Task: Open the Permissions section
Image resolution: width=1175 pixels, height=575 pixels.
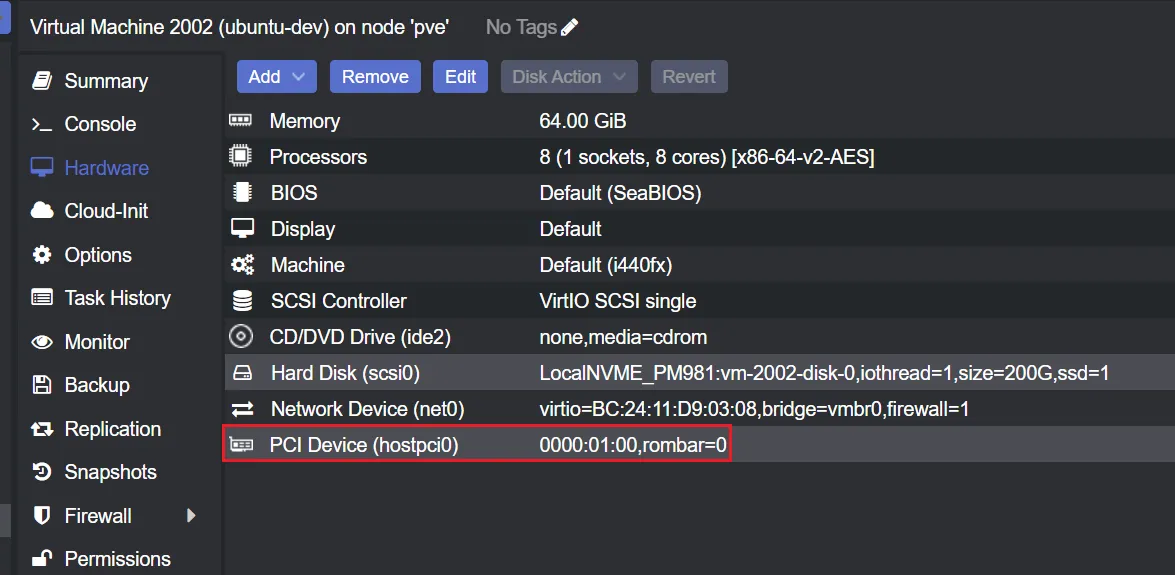Action: coord(117,559)
